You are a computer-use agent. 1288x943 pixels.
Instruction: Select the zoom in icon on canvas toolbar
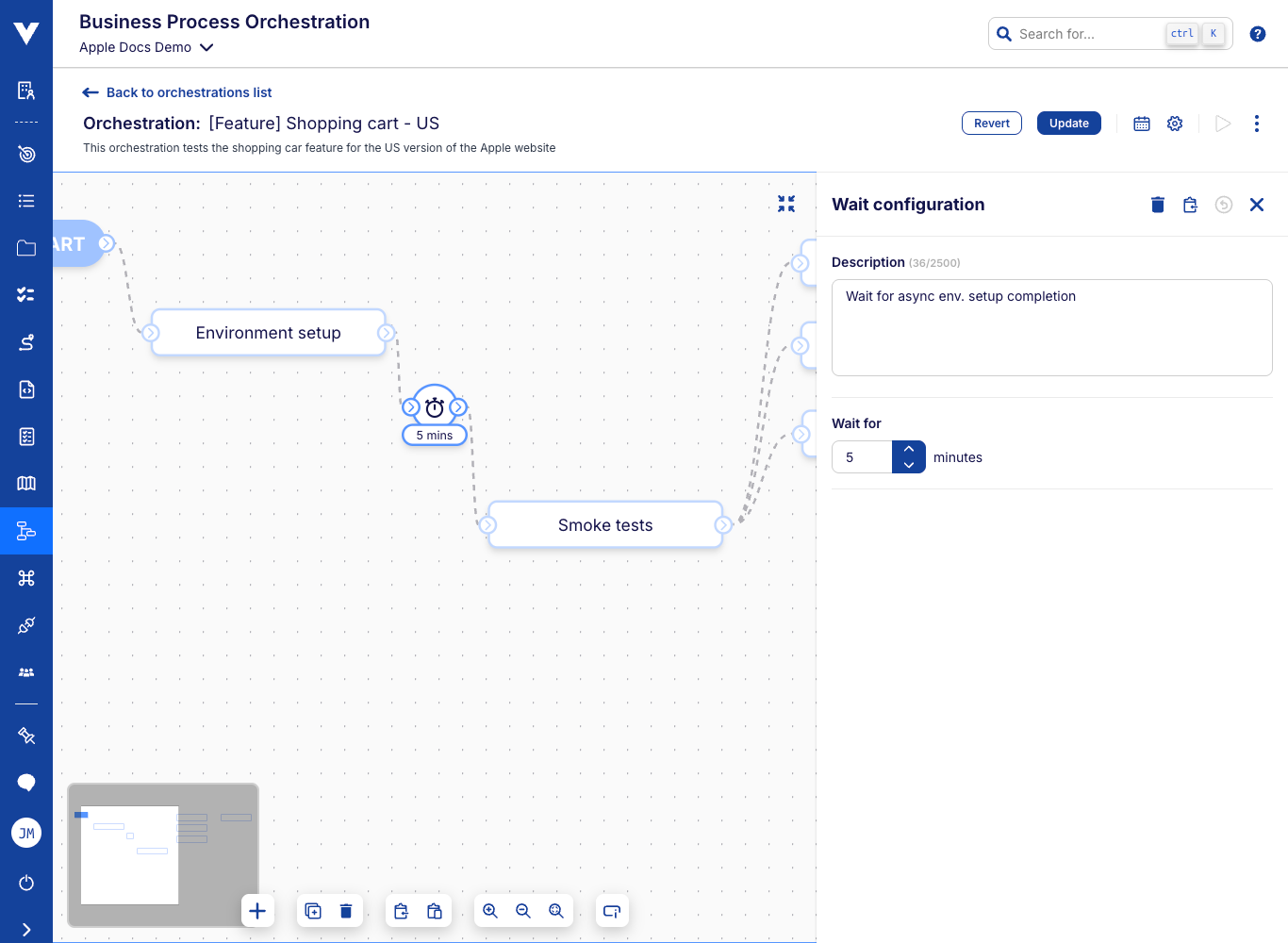pos(490,910)
